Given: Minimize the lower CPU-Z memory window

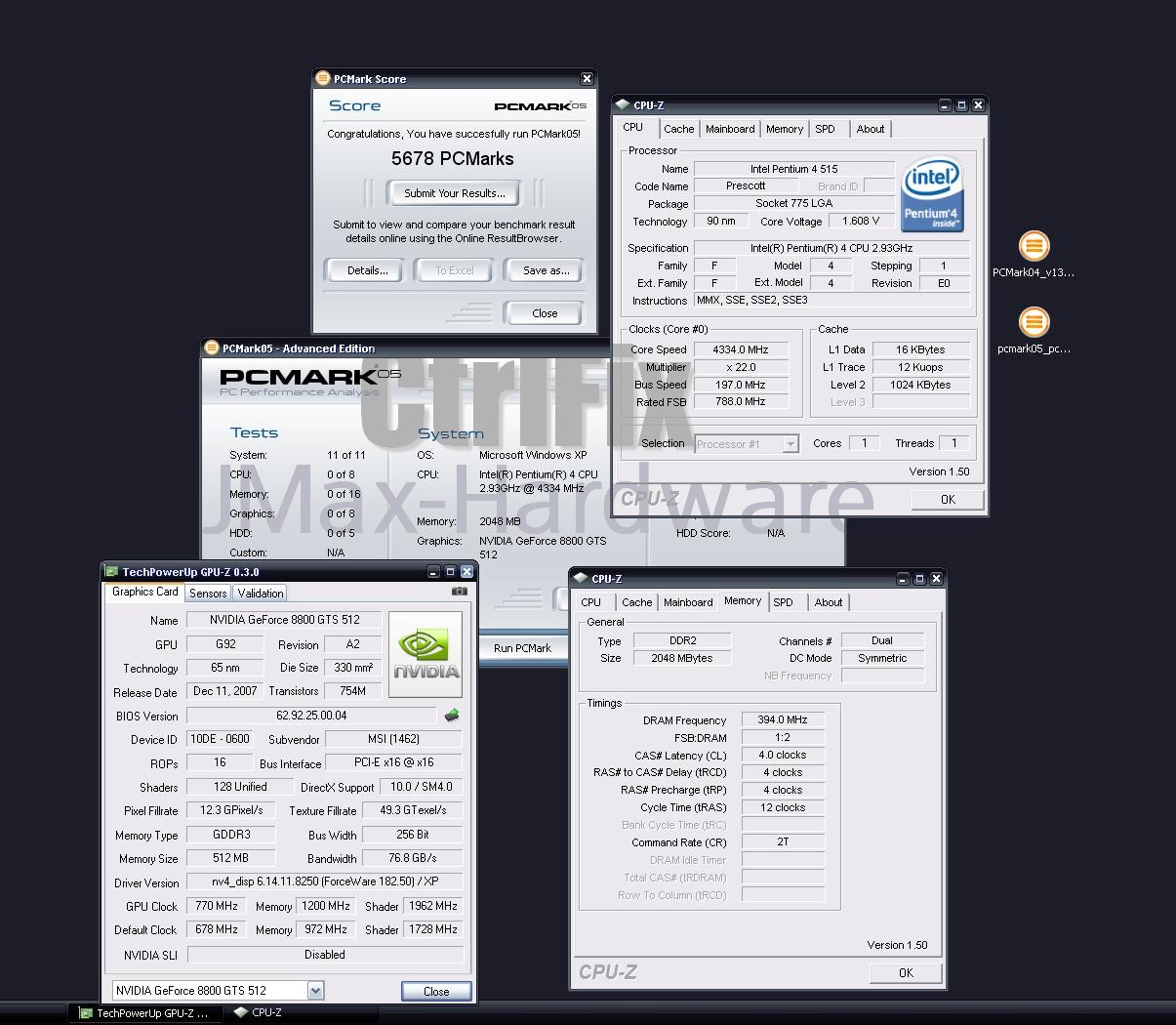Looking at the screenshot, I should (903, 579).
